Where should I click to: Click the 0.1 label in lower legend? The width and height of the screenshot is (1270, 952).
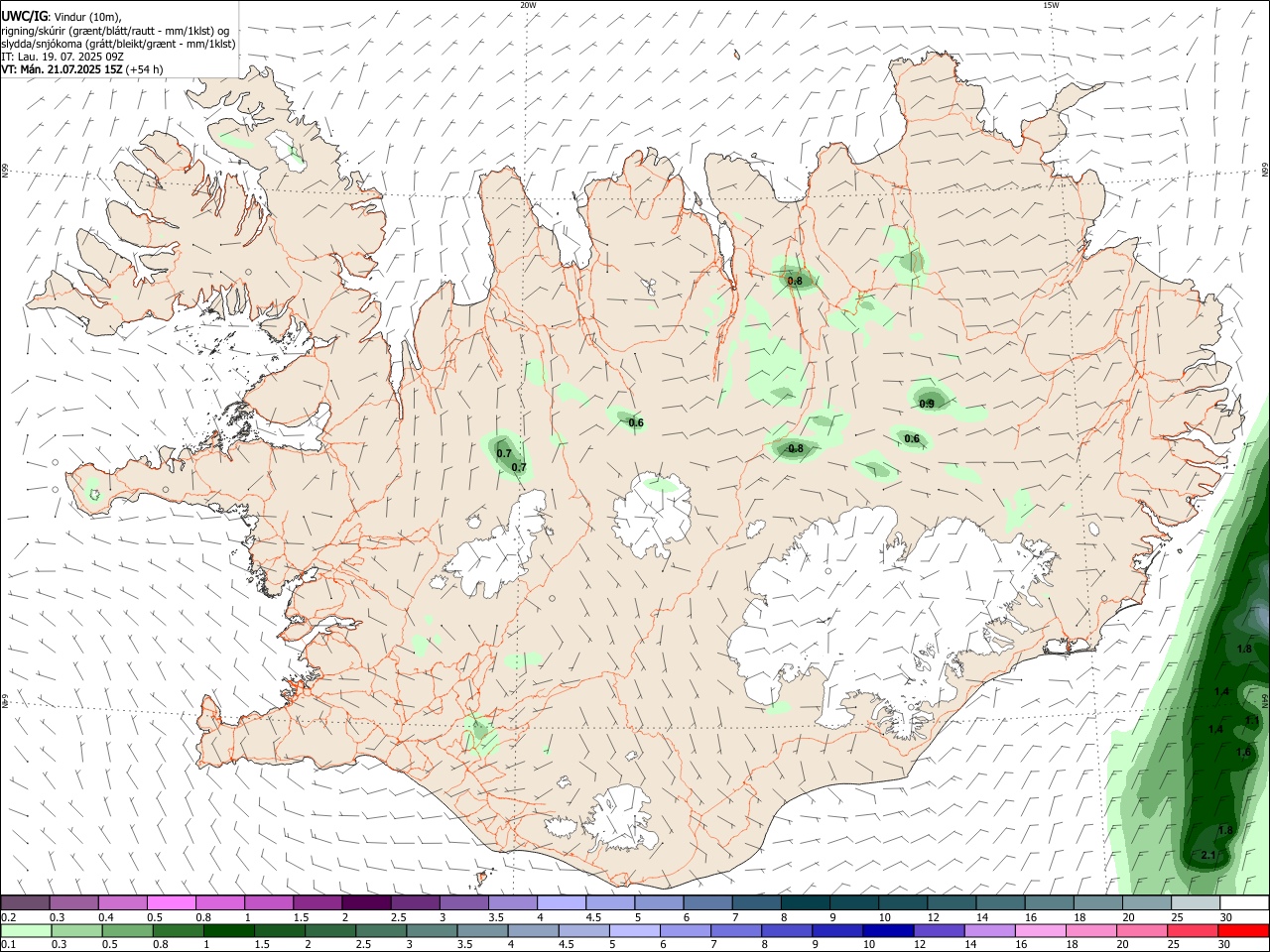[x=9, y=946]
